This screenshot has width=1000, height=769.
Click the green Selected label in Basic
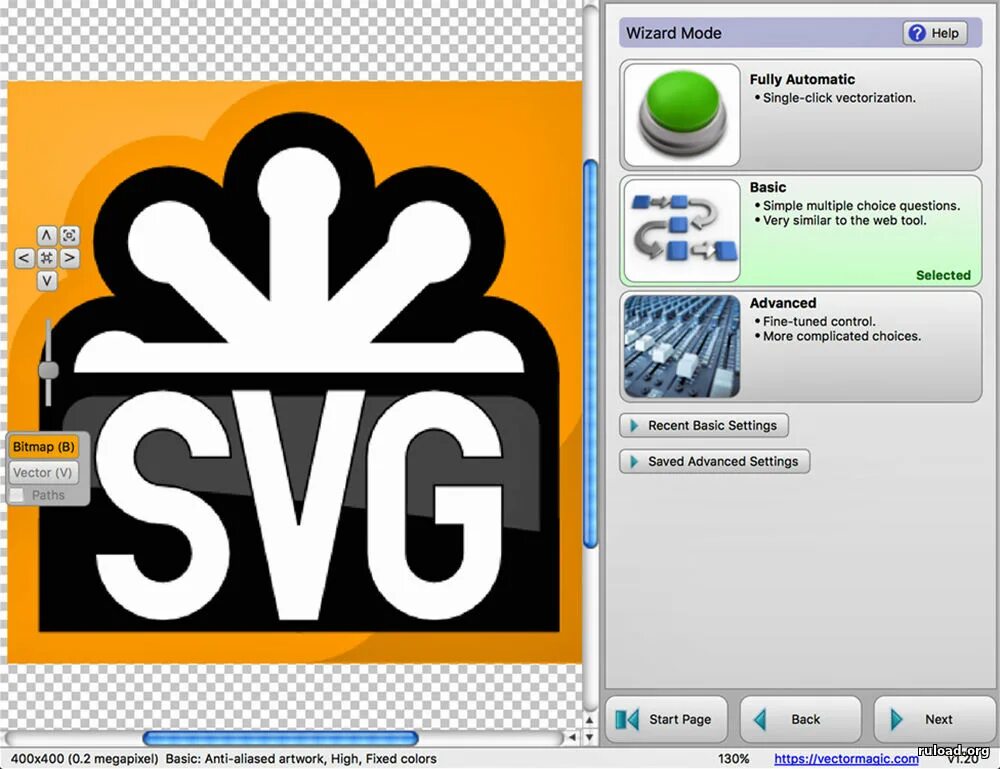pos(943,275)
